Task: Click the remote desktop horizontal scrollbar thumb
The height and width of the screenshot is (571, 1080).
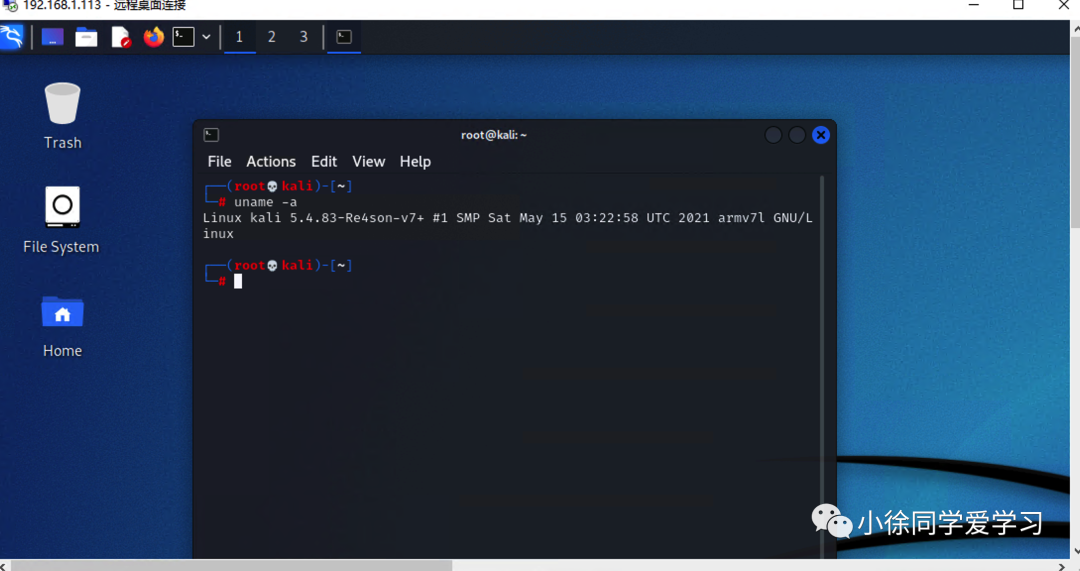Action: point(232,565)
